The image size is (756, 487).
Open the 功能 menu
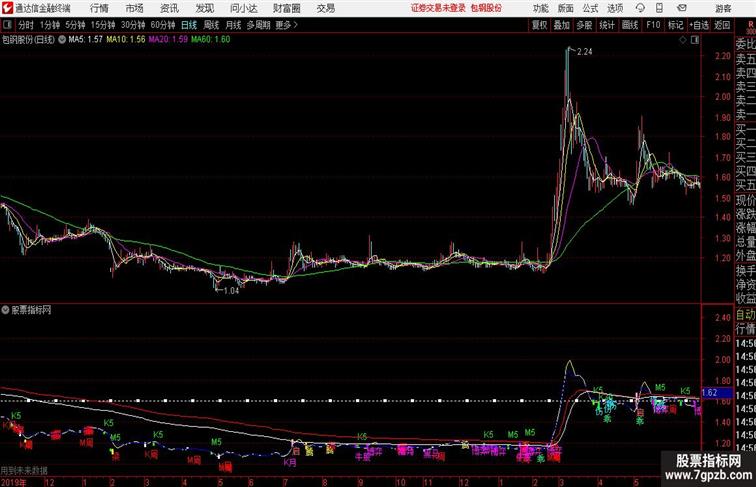click(540, 8)
